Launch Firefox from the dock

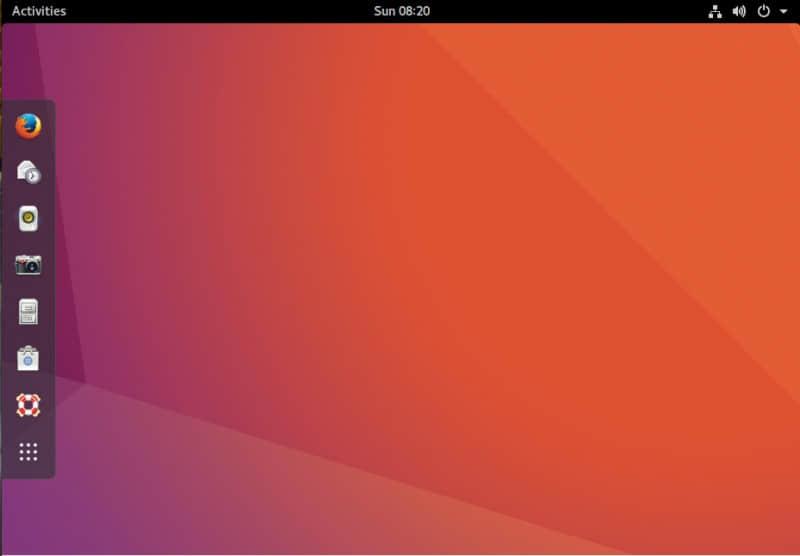pos(28,127)
